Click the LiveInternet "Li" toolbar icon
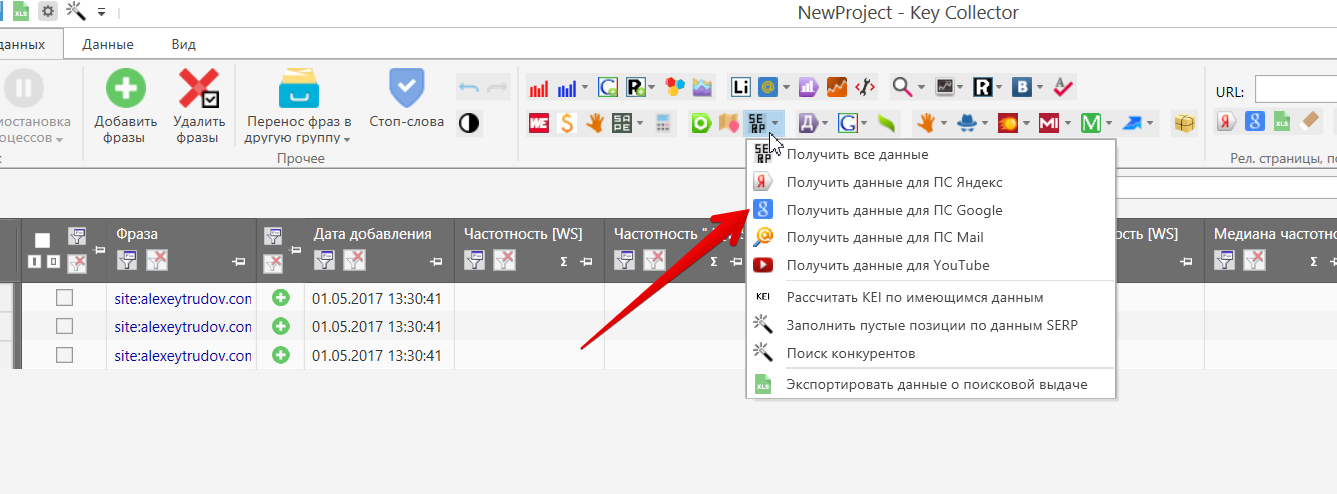Viewport: 1337px width, 494px height. 740,87
